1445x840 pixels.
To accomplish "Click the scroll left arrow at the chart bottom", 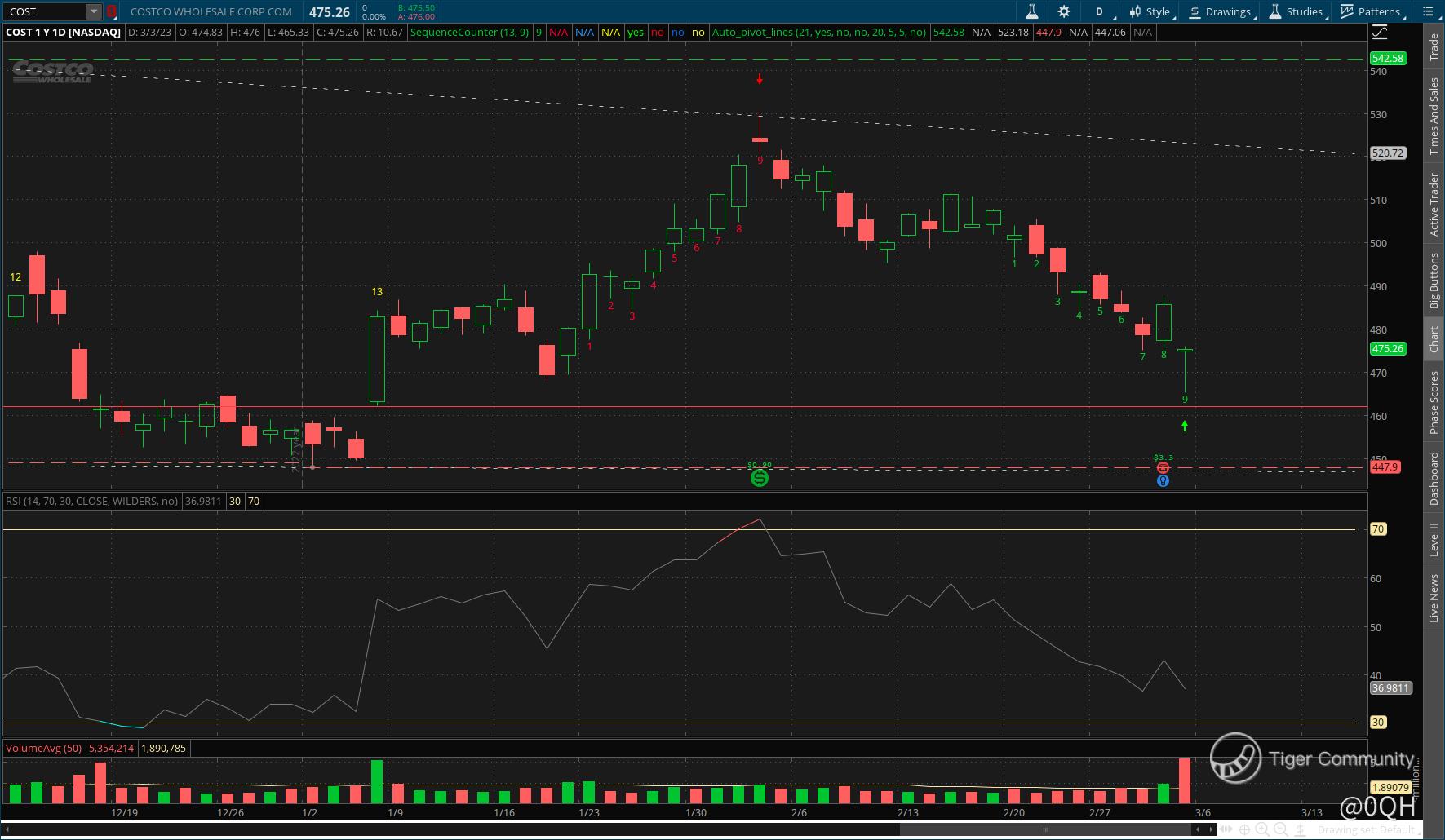I will tap(1198, 829).
